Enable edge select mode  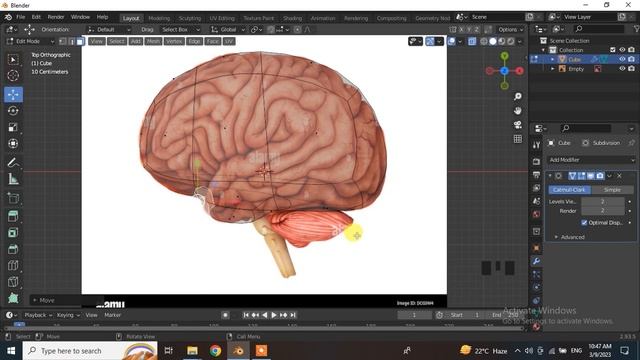(71, 41)
